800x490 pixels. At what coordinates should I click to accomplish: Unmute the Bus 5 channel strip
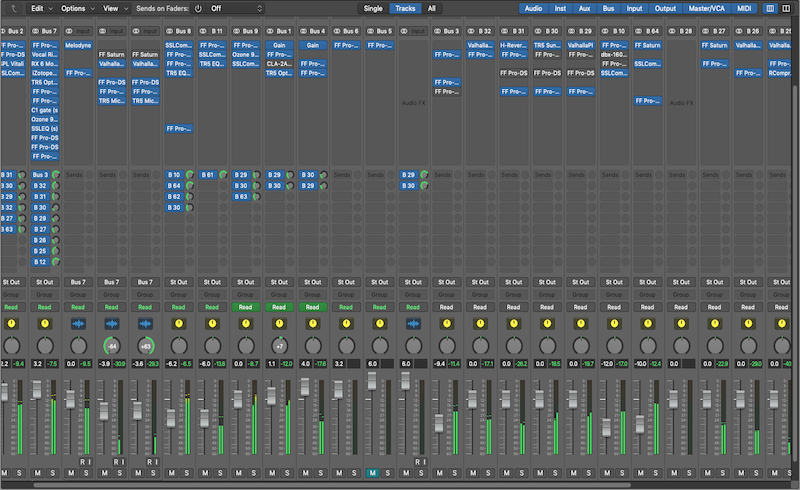372,473
